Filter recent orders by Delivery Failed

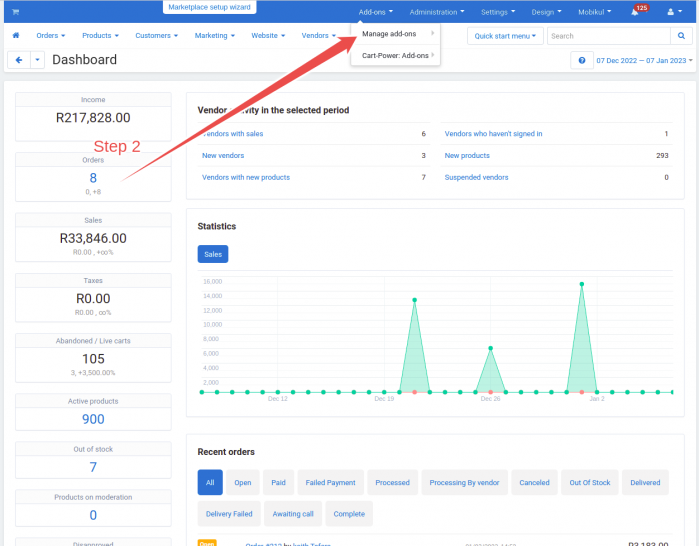pyautogui.click(x=229, y=514)
